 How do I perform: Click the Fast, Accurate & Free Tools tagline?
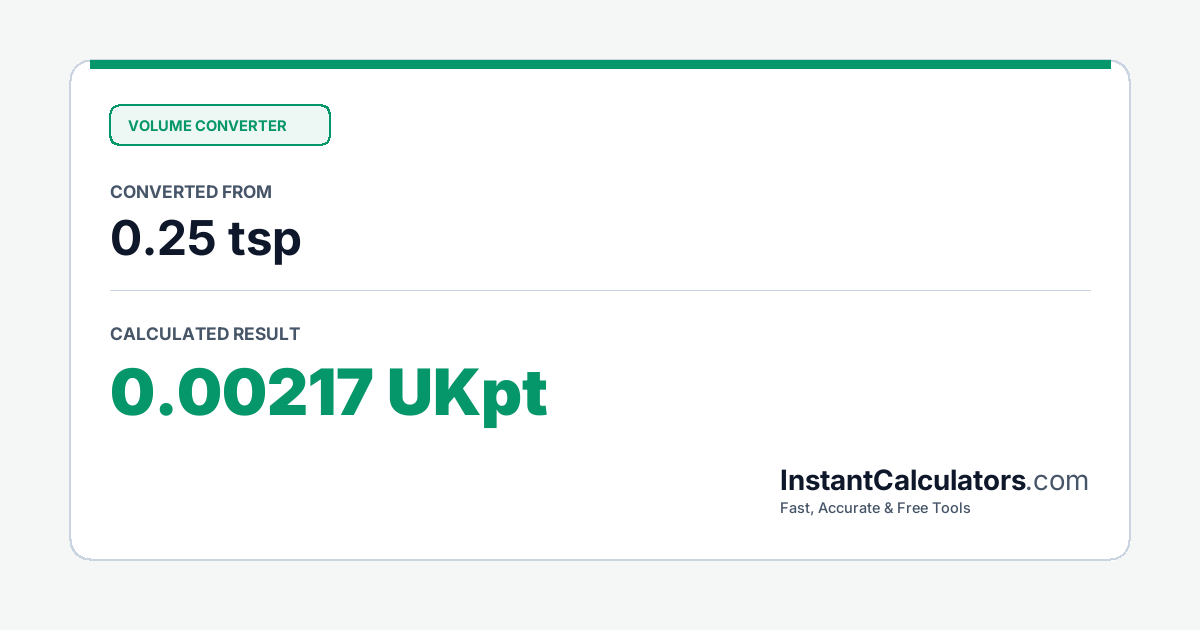tap(875, 508)
